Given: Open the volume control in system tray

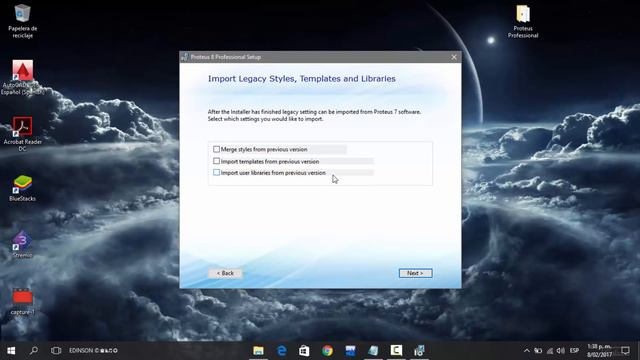Looking at the screenshot, I should coord(561,351).
